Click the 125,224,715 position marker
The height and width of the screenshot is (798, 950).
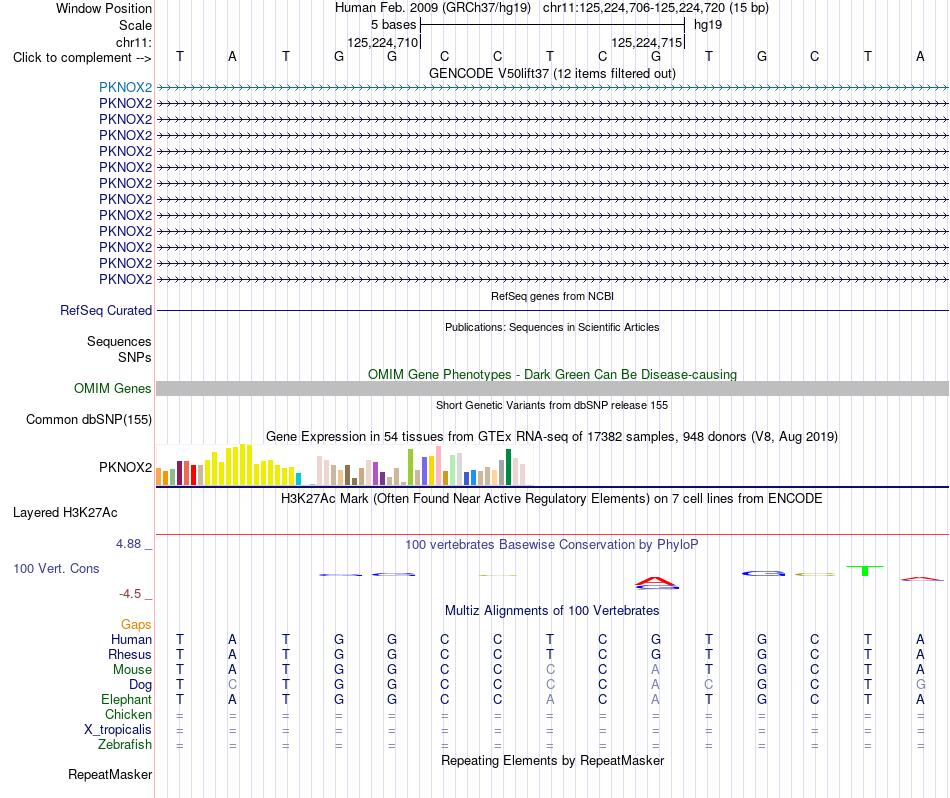pyautogui.click(x=646, y=42)
